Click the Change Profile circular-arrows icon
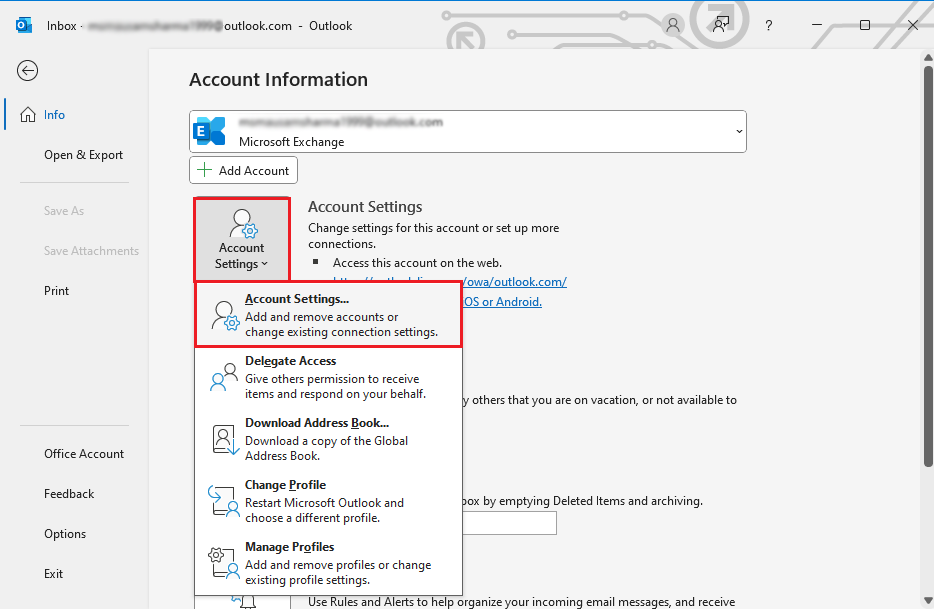 pos(222,501)
